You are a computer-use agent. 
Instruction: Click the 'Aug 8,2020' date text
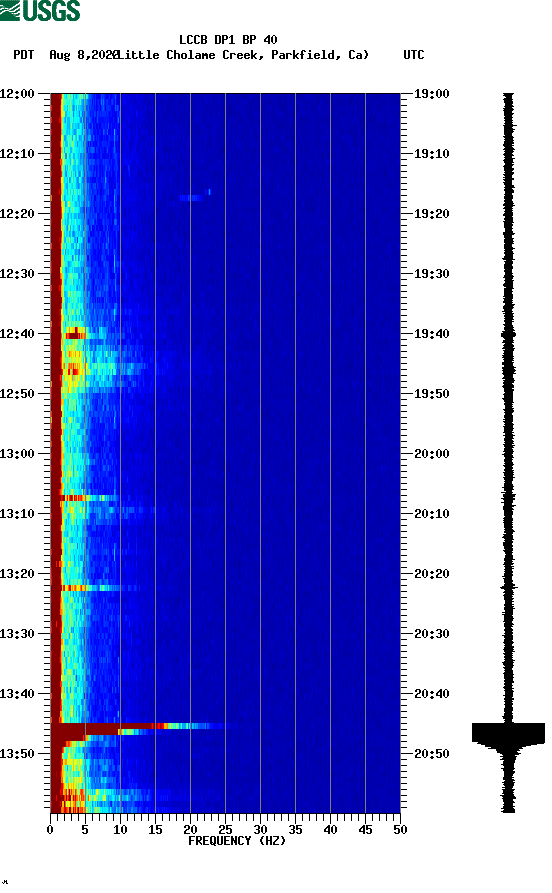pos(83,55)
